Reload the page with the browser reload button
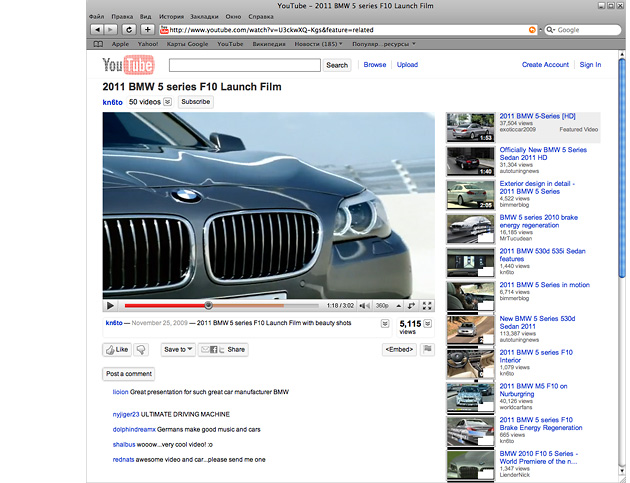This screenshot has height=483, width=630. [129, 30]
